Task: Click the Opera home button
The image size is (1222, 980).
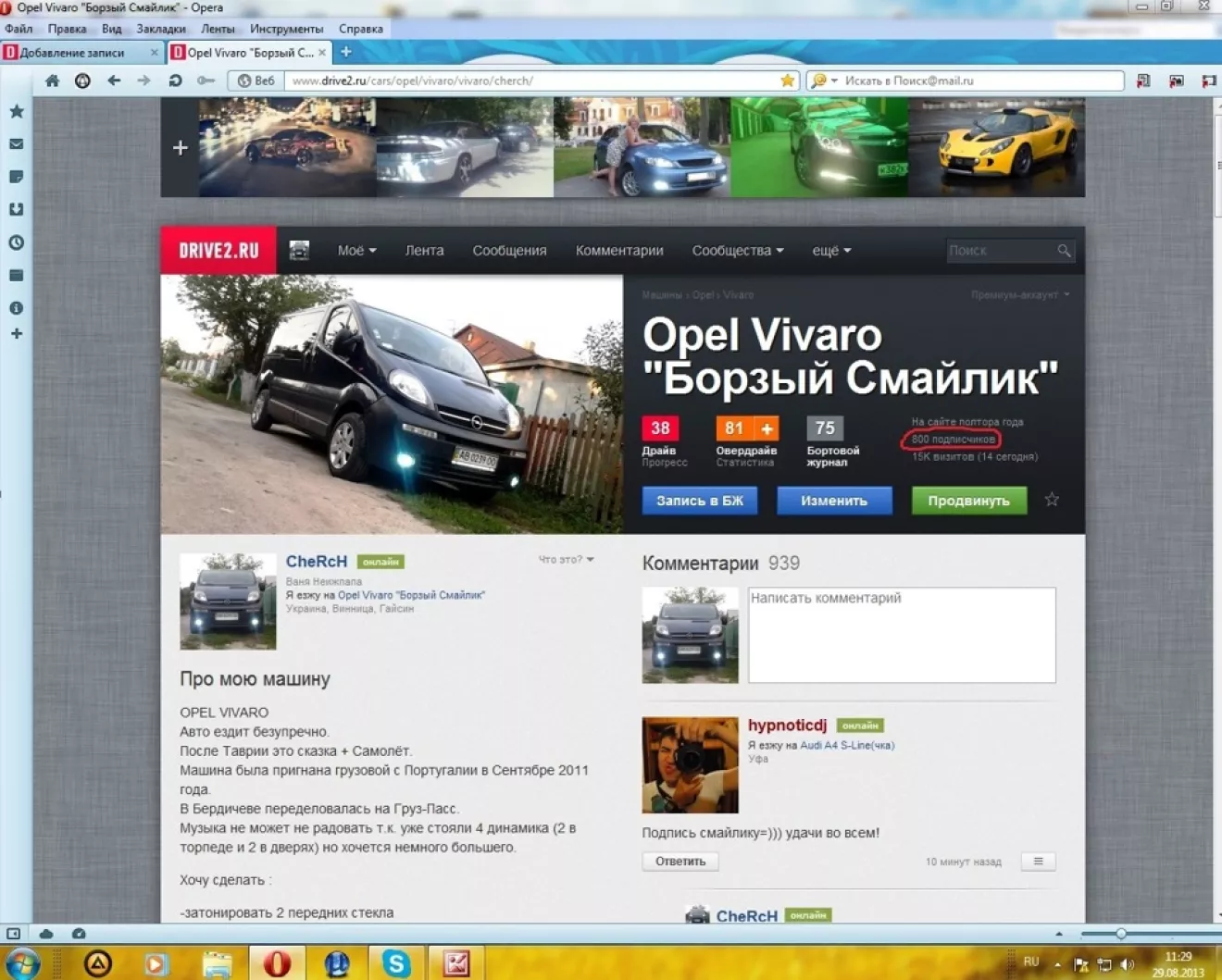Action: point(53,81)
